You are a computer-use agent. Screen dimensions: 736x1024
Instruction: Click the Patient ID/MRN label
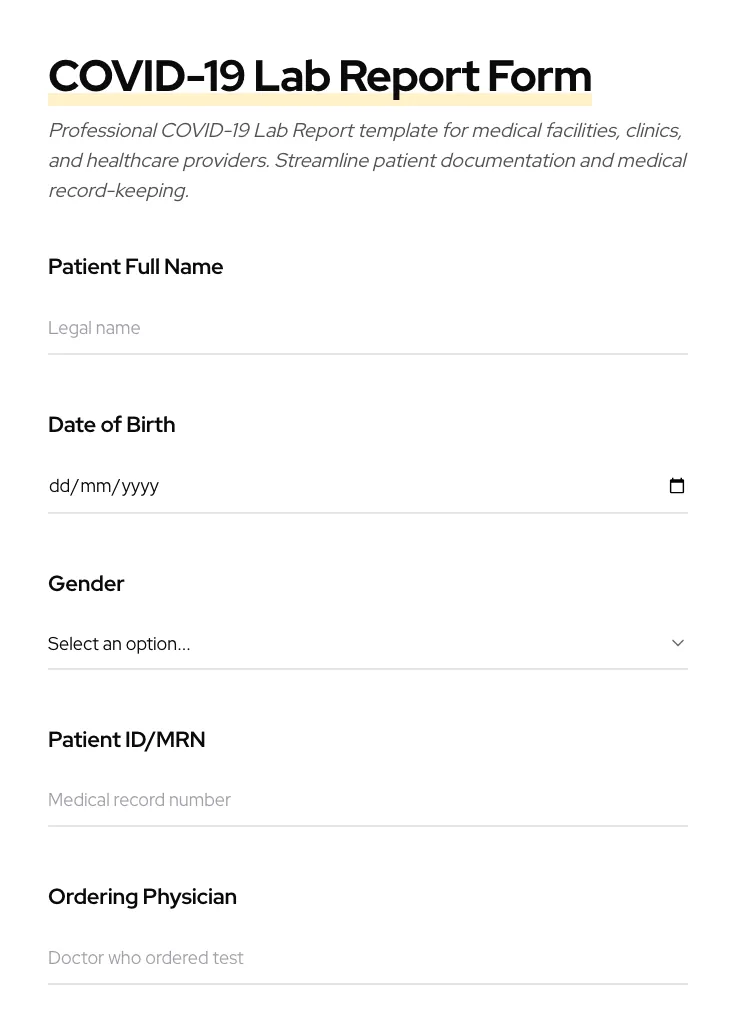coord(126,739)
